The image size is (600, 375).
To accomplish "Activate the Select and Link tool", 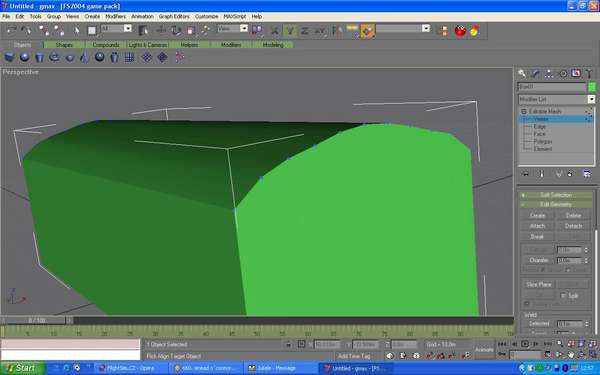I will pyautogui.click(x=44, y=30).
